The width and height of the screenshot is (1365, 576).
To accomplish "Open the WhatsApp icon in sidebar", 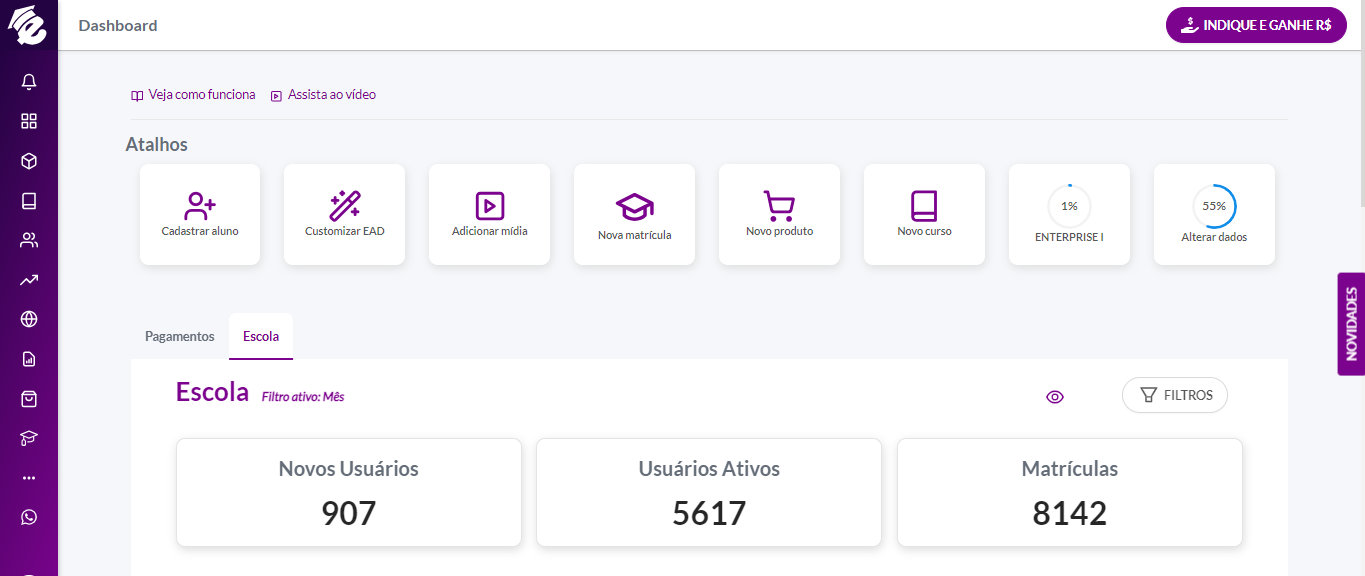I will (29, 517).
